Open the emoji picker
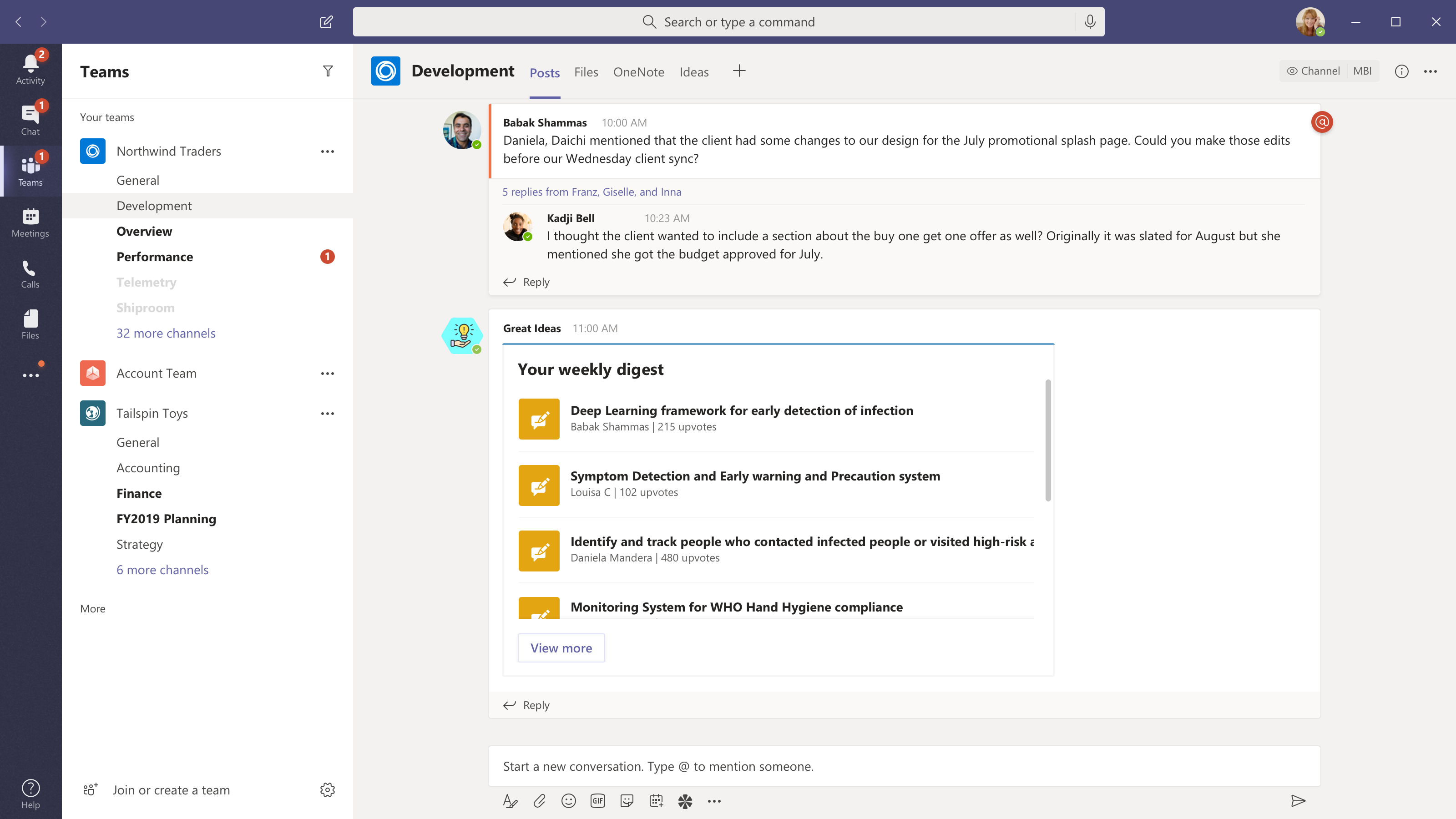 click(x=569, y=801)
